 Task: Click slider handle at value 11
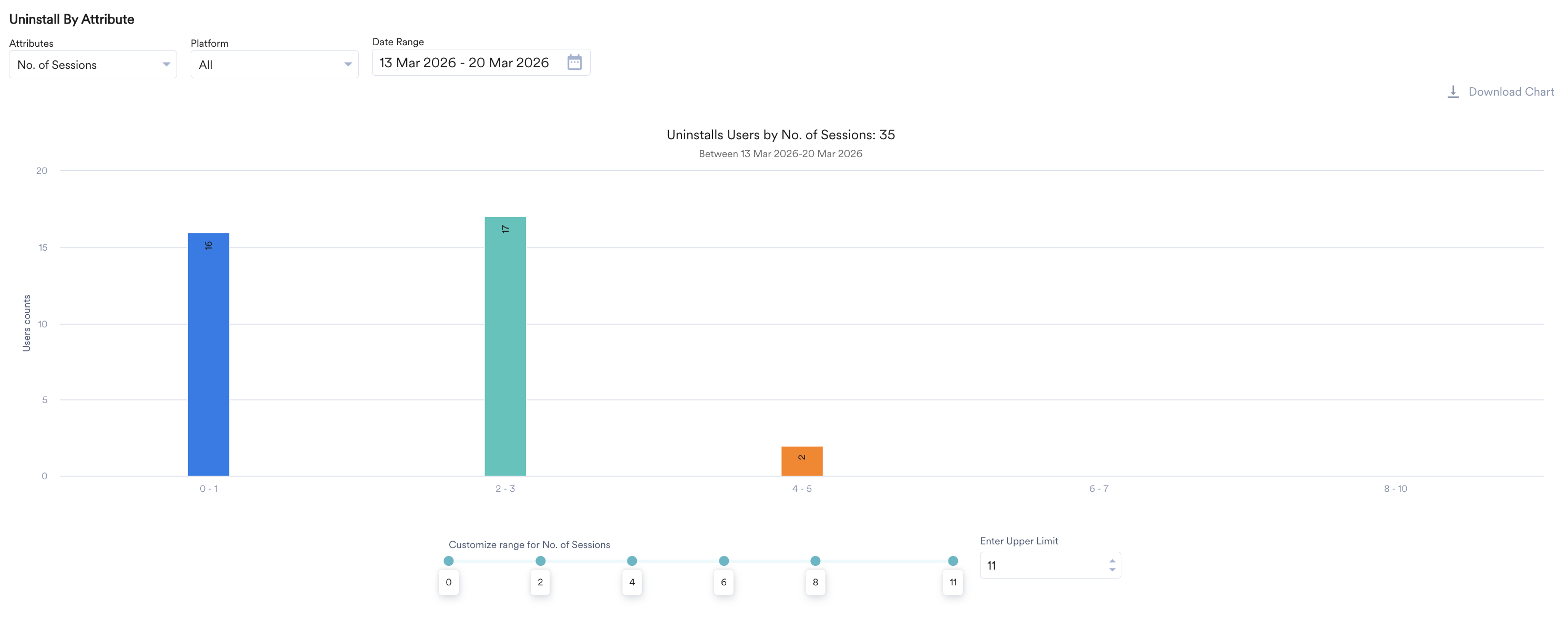pos(953,561)
